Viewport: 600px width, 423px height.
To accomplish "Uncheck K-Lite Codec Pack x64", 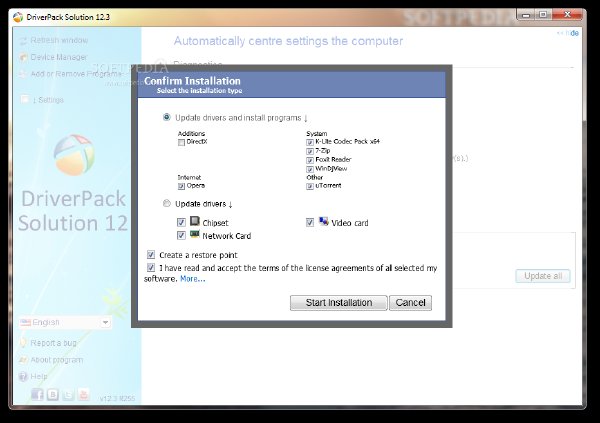I will pos(310,142).
